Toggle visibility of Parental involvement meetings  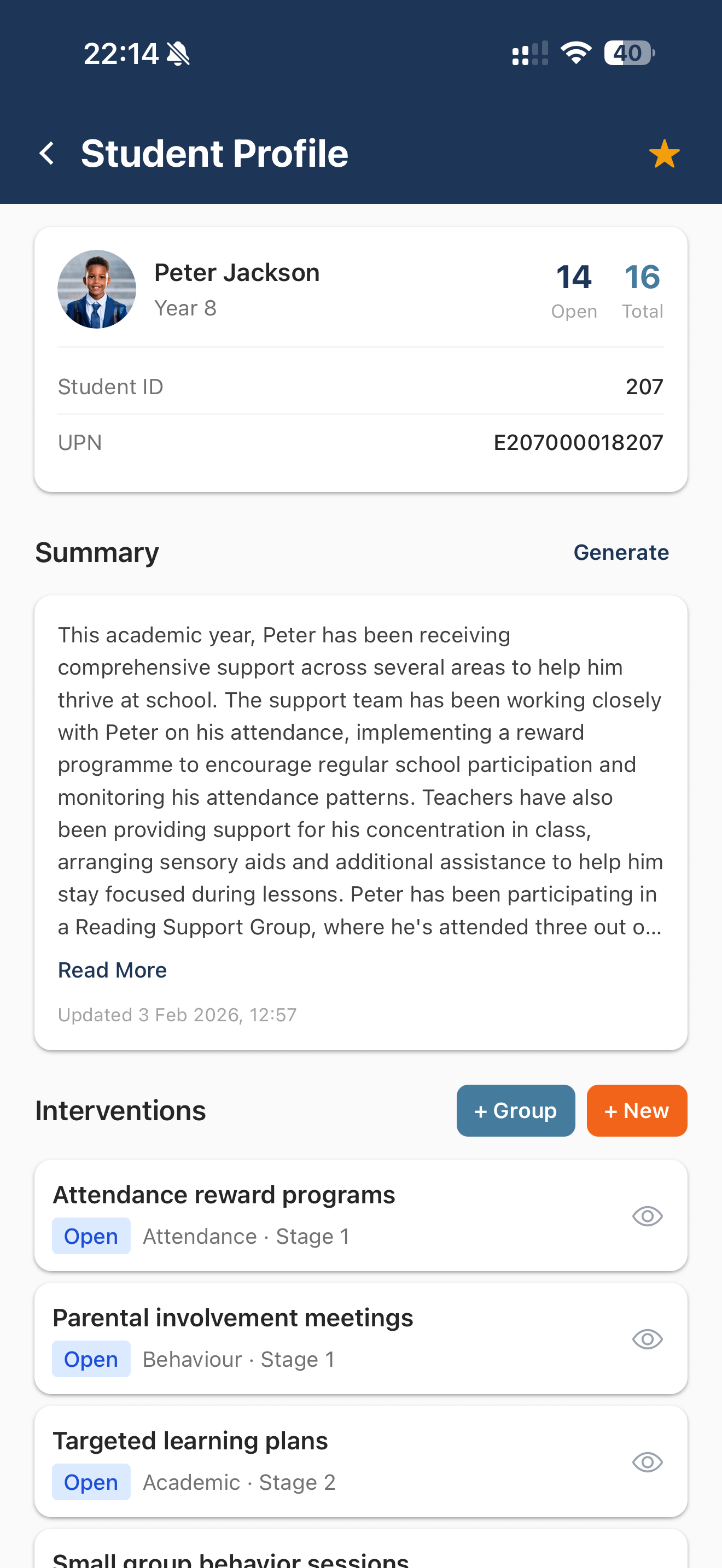[647, 1339]
